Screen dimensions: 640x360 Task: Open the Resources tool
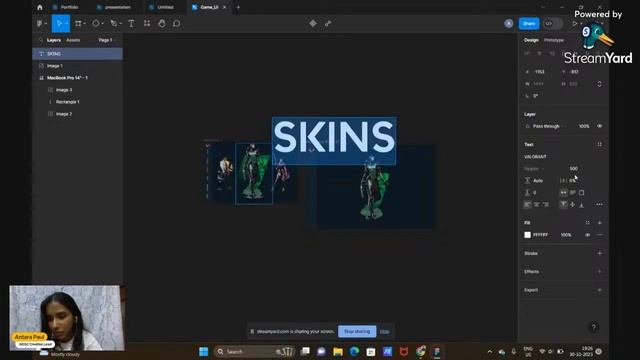pos(147,24)
